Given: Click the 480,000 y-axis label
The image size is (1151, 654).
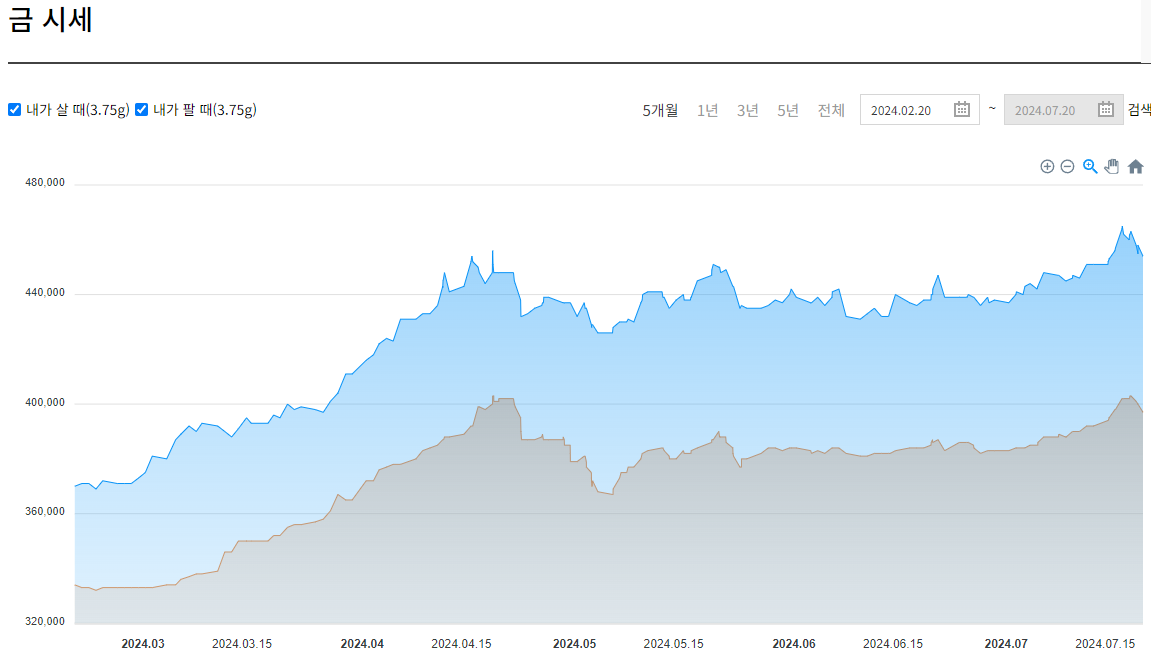Looking at the screenshot, I should pos(45,183).
